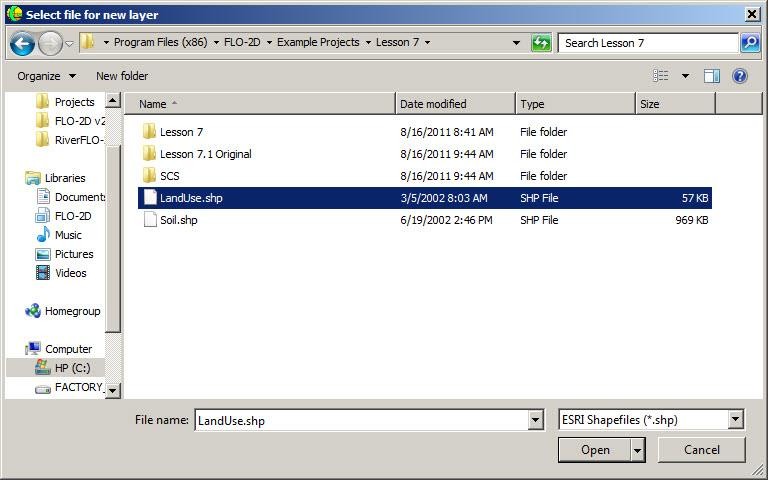768x480 pixels.
Task: Select the Soil.shp file
Action: 178,220
